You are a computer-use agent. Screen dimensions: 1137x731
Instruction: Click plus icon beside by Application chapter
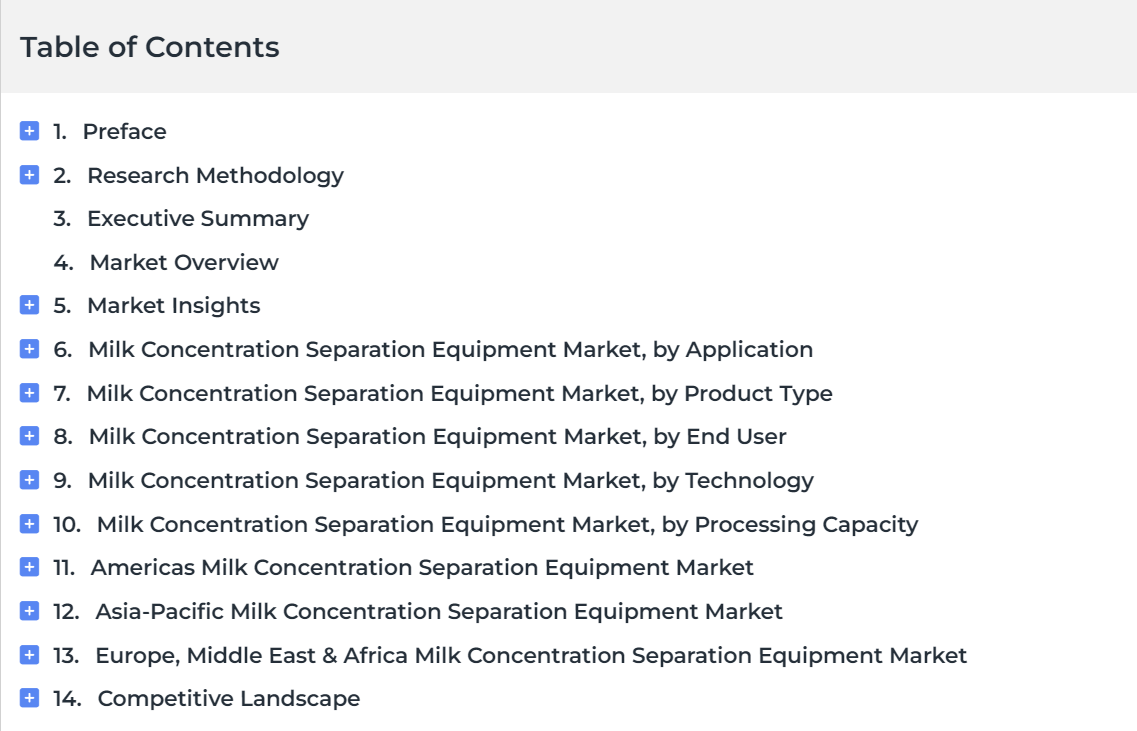point(29,349)
